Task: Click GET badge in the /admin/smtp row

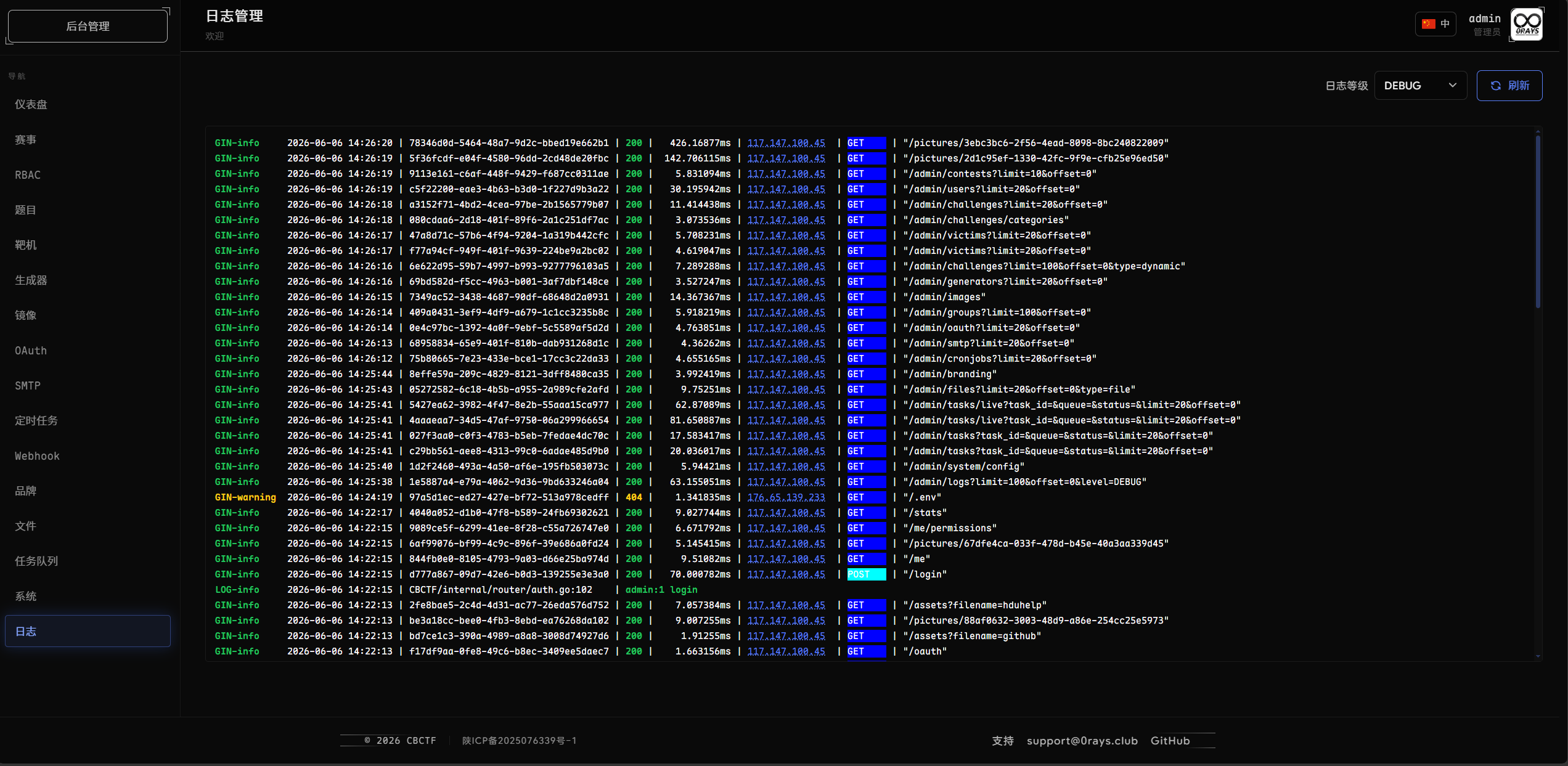Action: click(866, 343)
